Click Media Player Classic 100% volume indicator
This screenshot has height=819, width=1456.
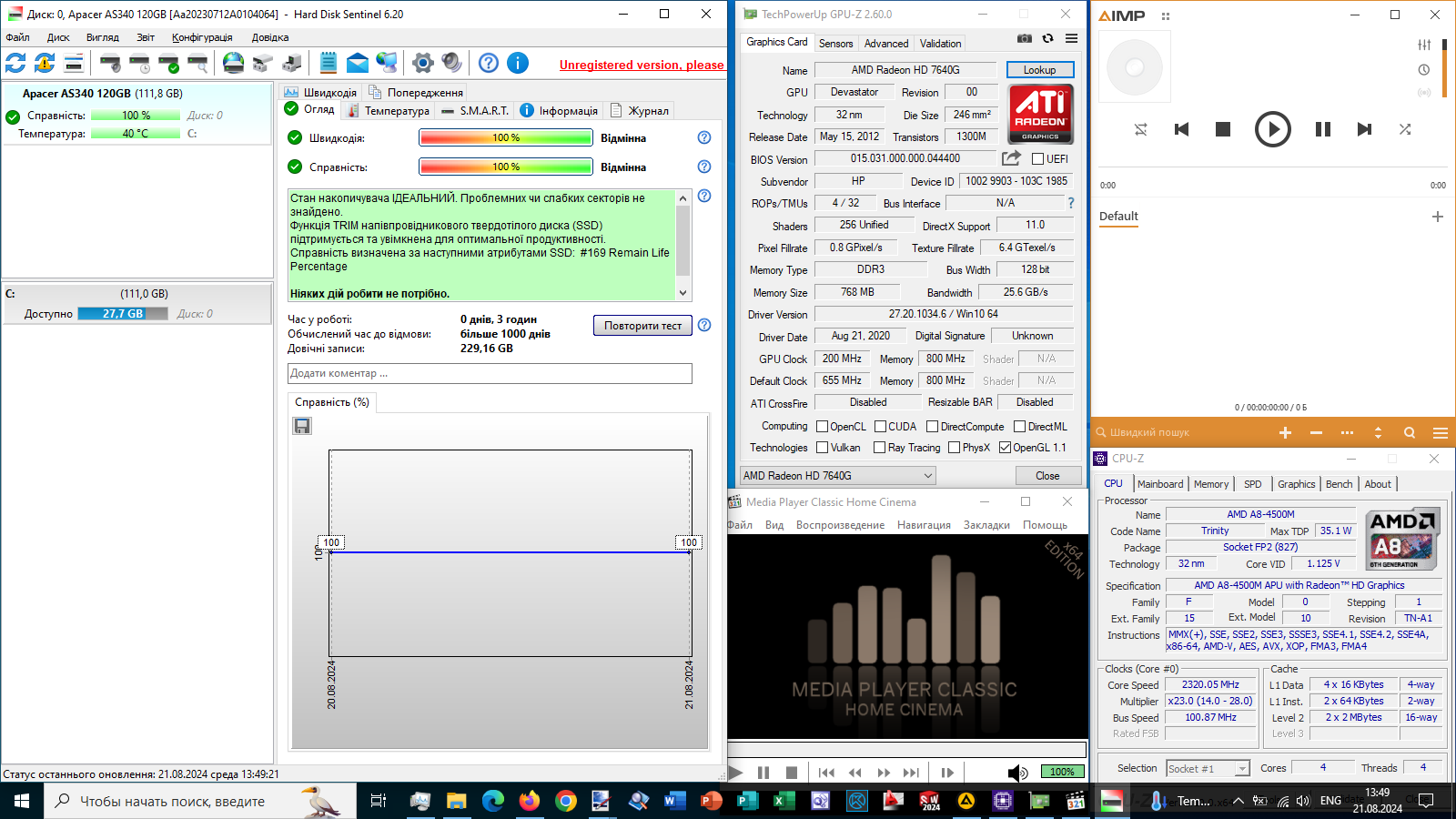click(x=1062, y=772)
